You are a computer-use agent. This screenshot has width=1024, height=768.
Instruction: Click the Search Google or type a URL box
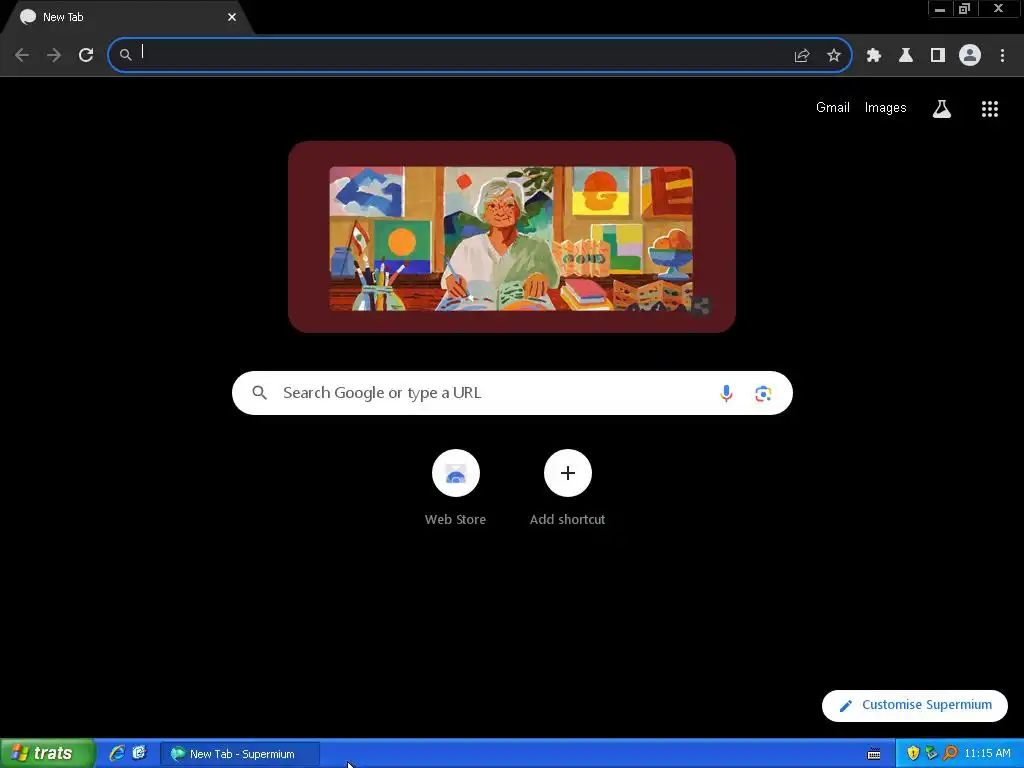(512, 393)
